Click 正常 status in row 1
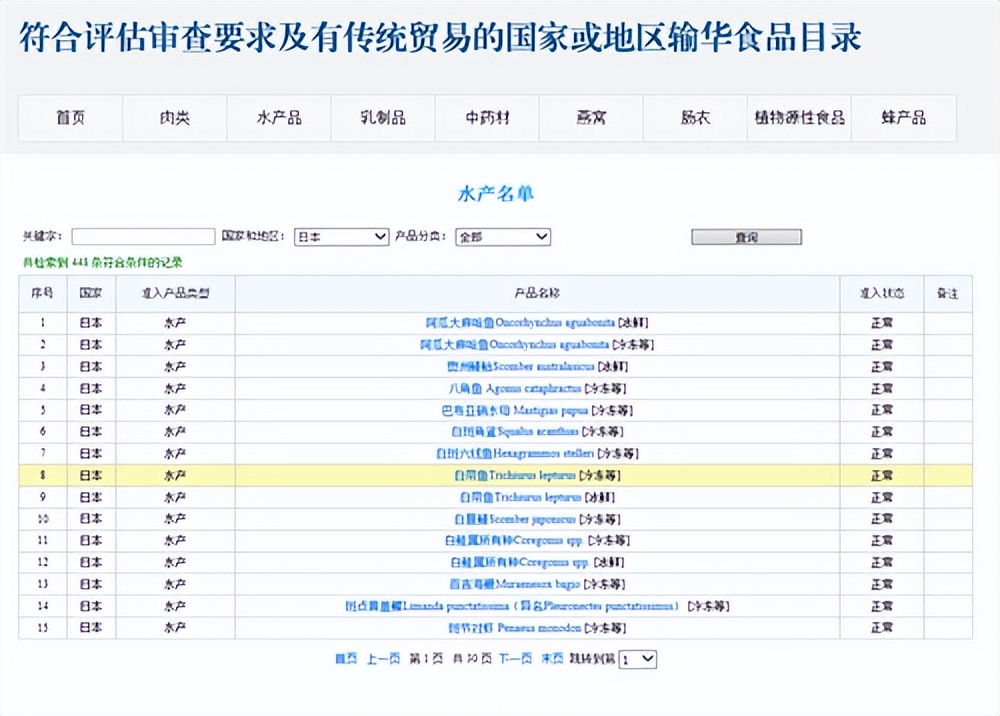 point(882,323)
